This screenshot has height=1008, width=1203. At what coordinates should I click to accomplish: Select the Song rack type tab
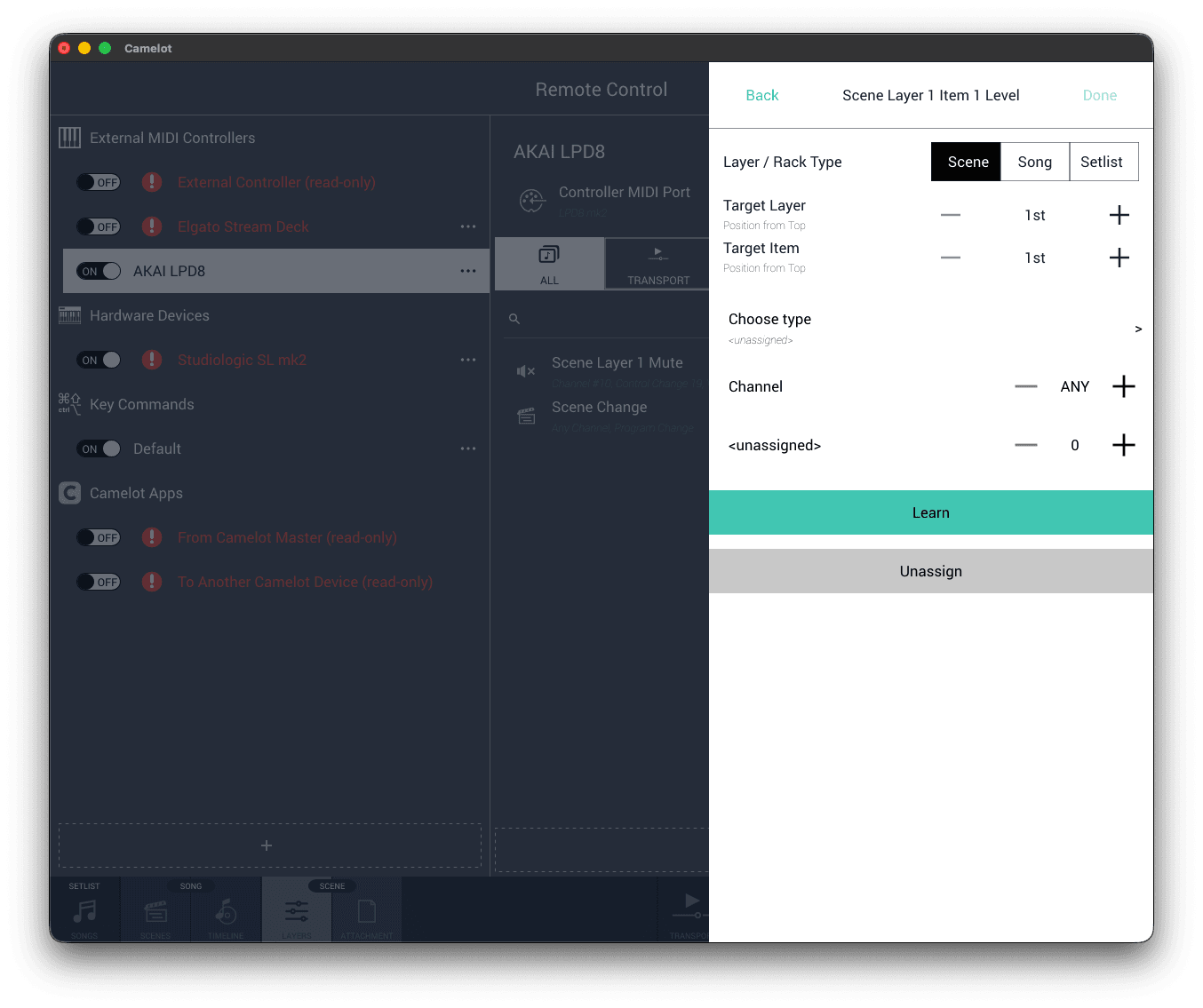pyautogui.click(x=1034, y=162)
